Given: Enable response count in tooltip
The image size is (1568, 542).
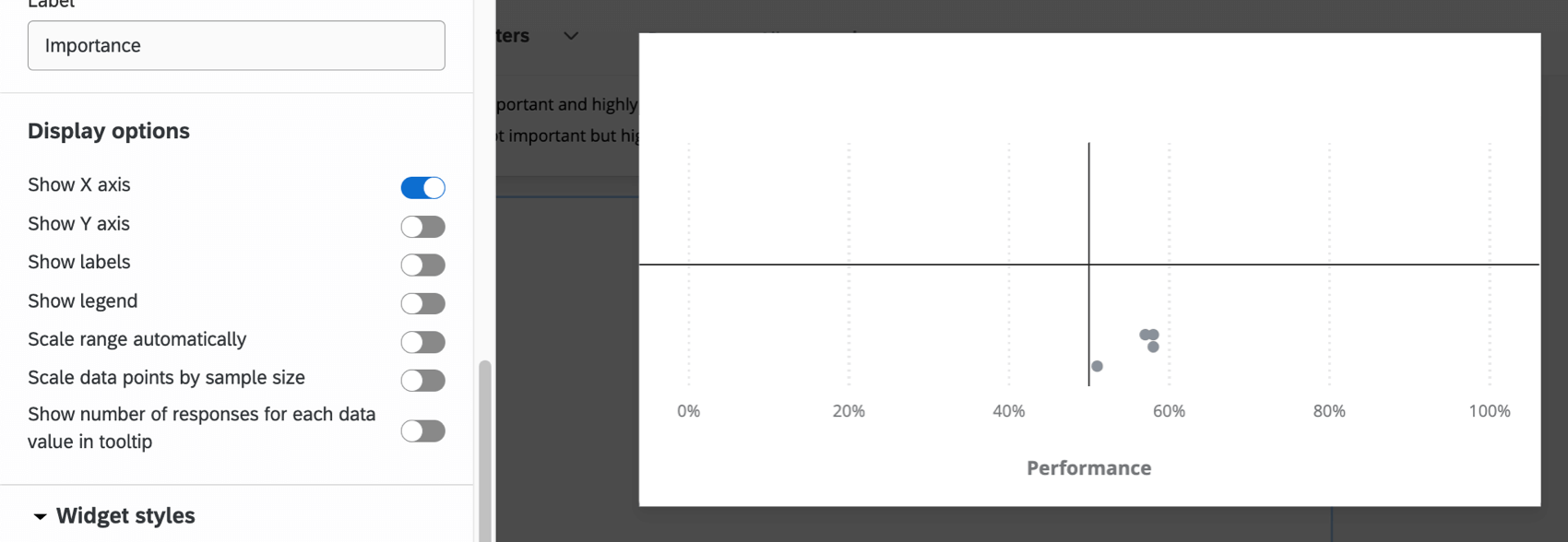Looking at the screenshot, I should 422,430.
